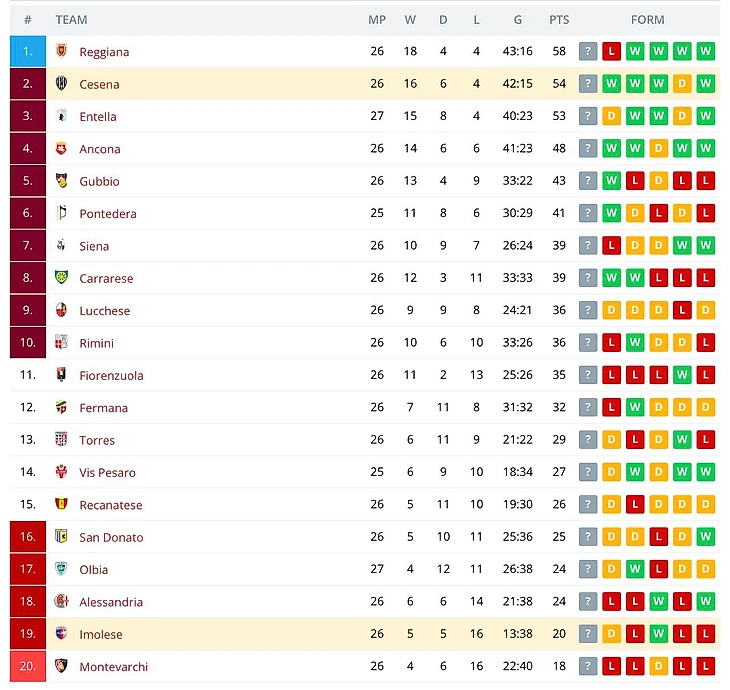Image resolution: width=730 pixels, height=690 pixels.
Task: Click rank 20 position badge for Montevarchi
Action: click(28, 666)
